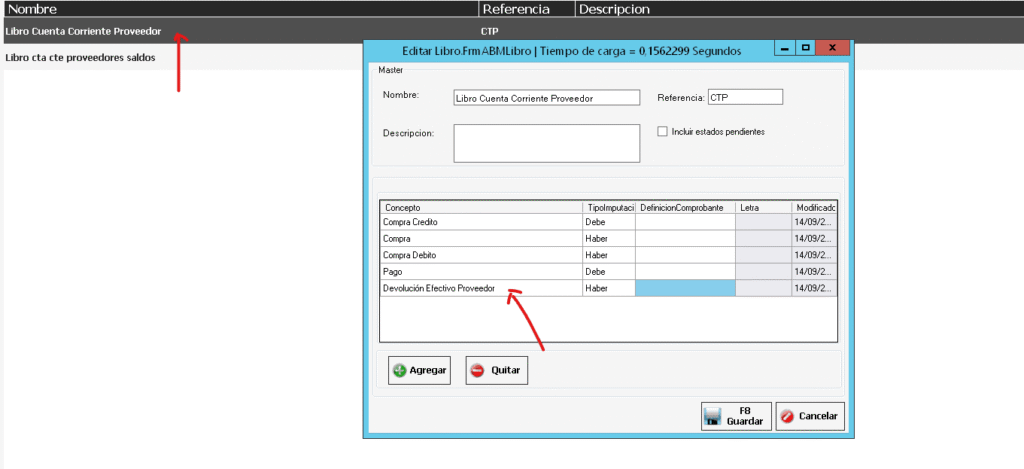
Task: Click the red minus Quitar icon
Action: 477,370
